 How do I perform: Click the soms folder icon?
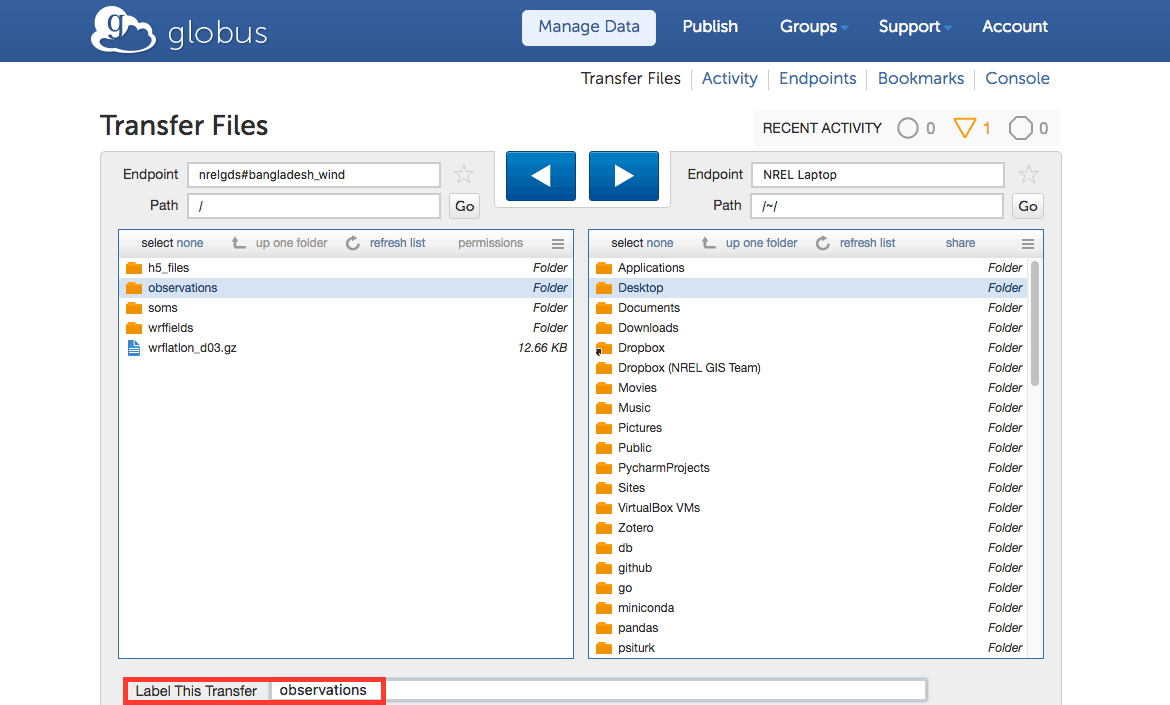(134, 308)
